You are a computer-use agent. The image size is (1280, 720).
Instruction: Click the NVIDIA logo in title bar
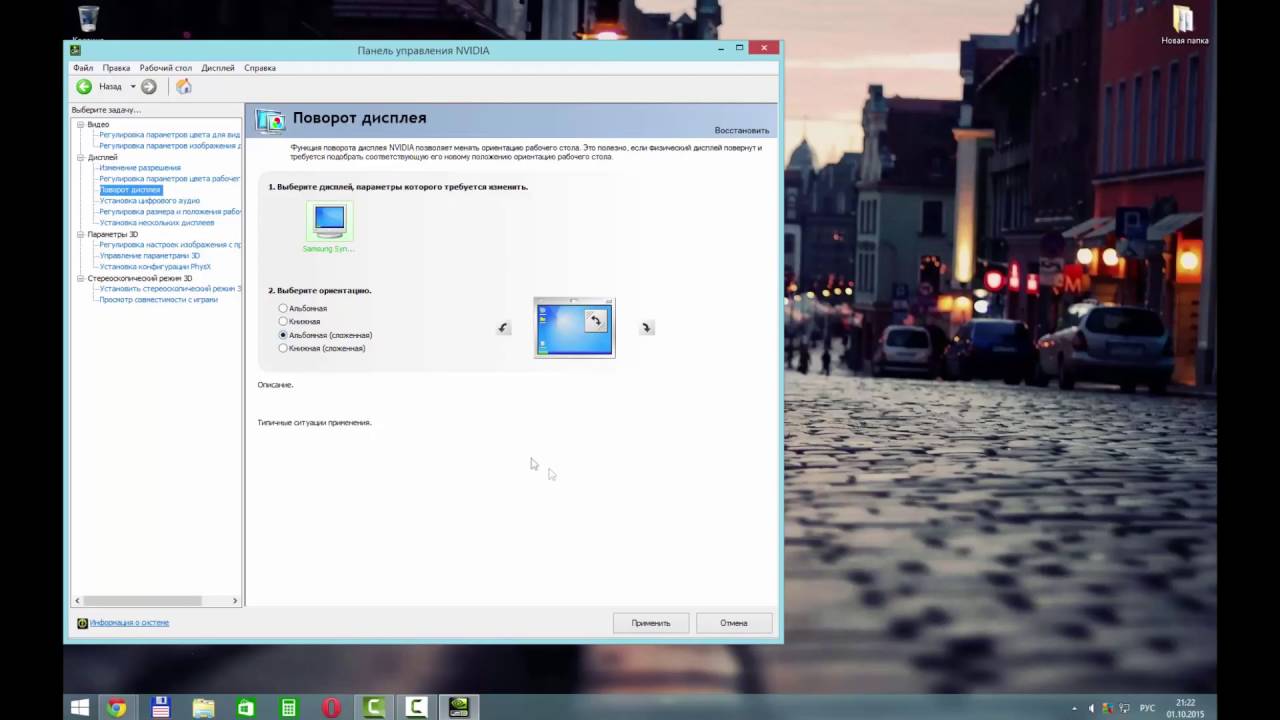point(75,50)
